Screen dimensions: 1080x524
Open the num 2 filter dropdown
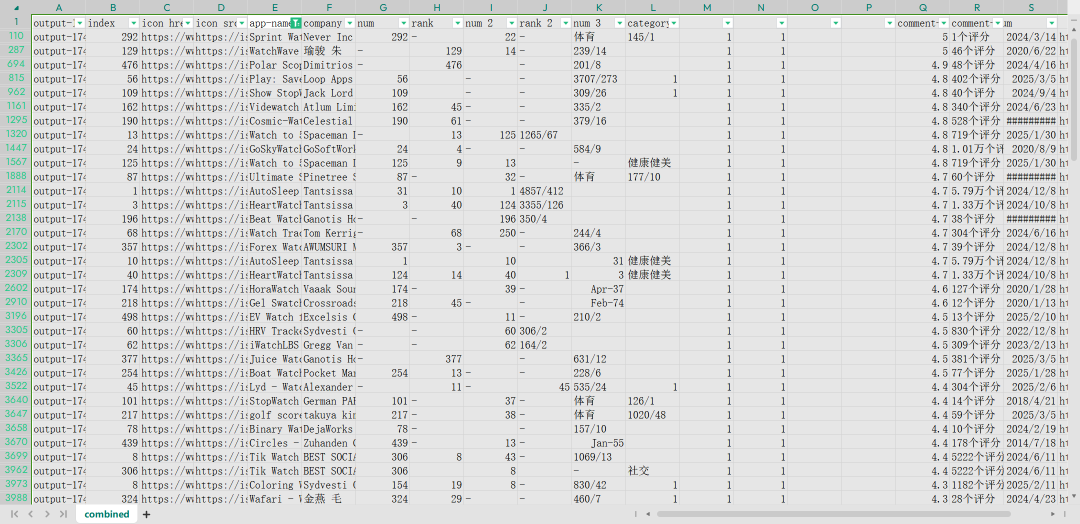[x=510, y=23]
